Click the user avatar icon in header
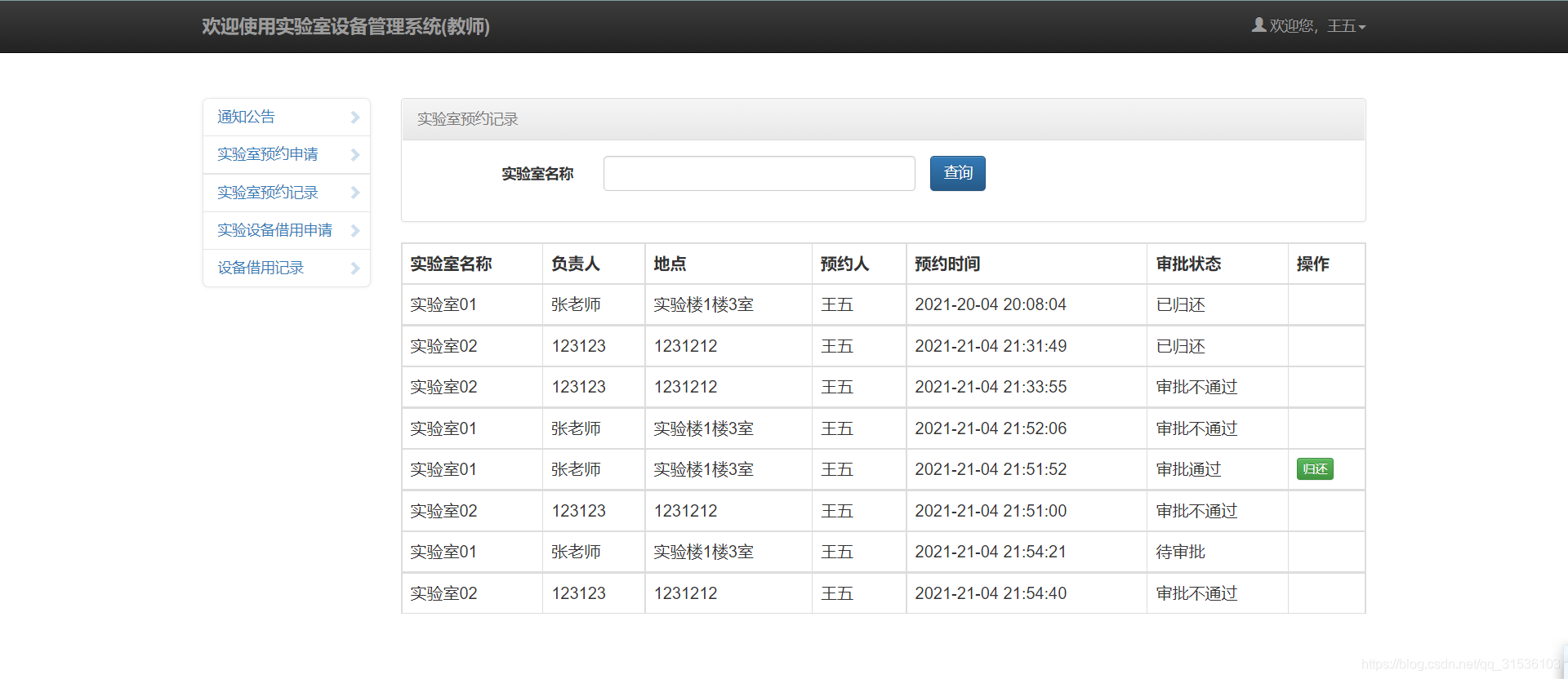This screenshot has width=1568, height=679. tap(1258, 25)
